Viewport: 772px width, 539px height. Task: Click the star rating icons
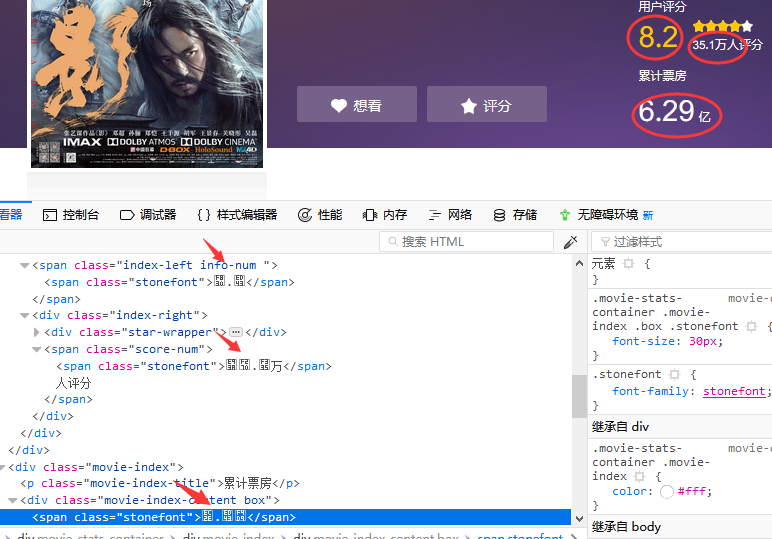pos(723,26)
